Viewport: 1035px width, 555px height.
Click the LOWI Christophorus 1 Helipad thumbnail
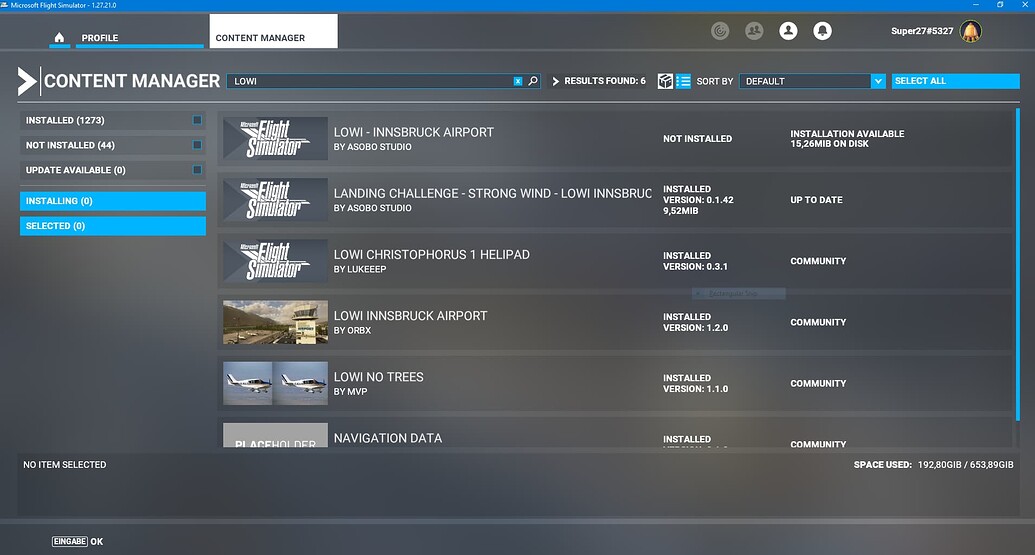click(x=275, y=261)
